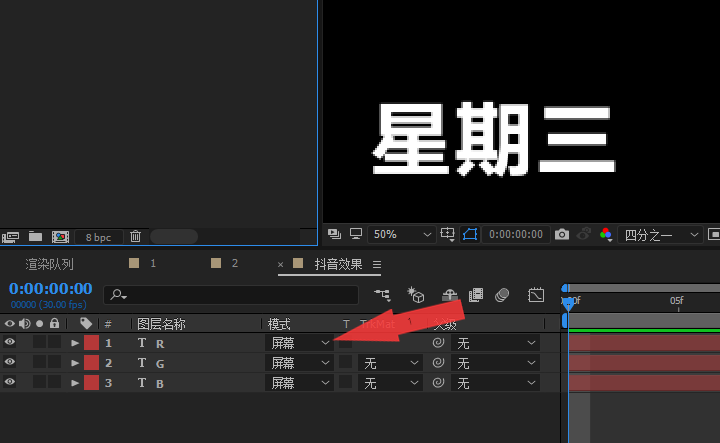Open the graph editor icon
Viewport: 720px width, 443px height.
[536, 295]
